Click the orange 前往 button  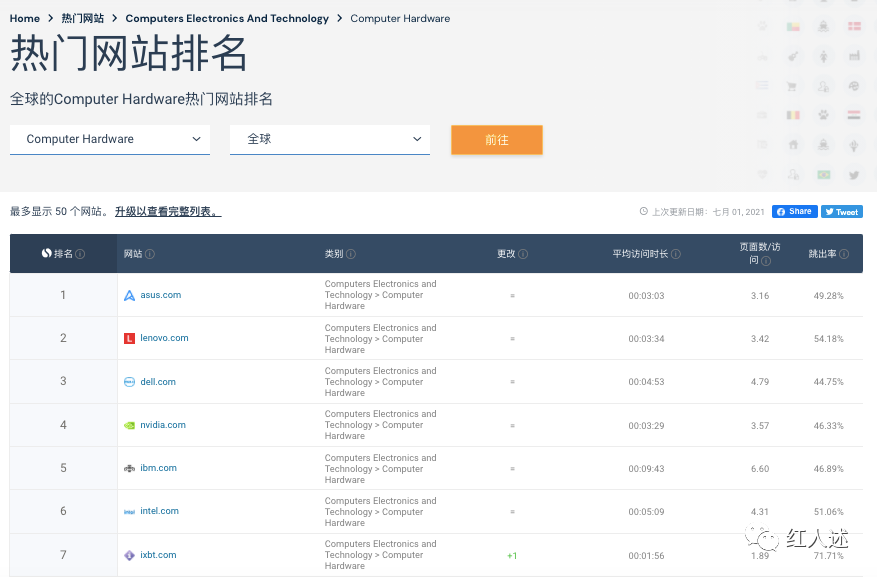click(496, 140)
